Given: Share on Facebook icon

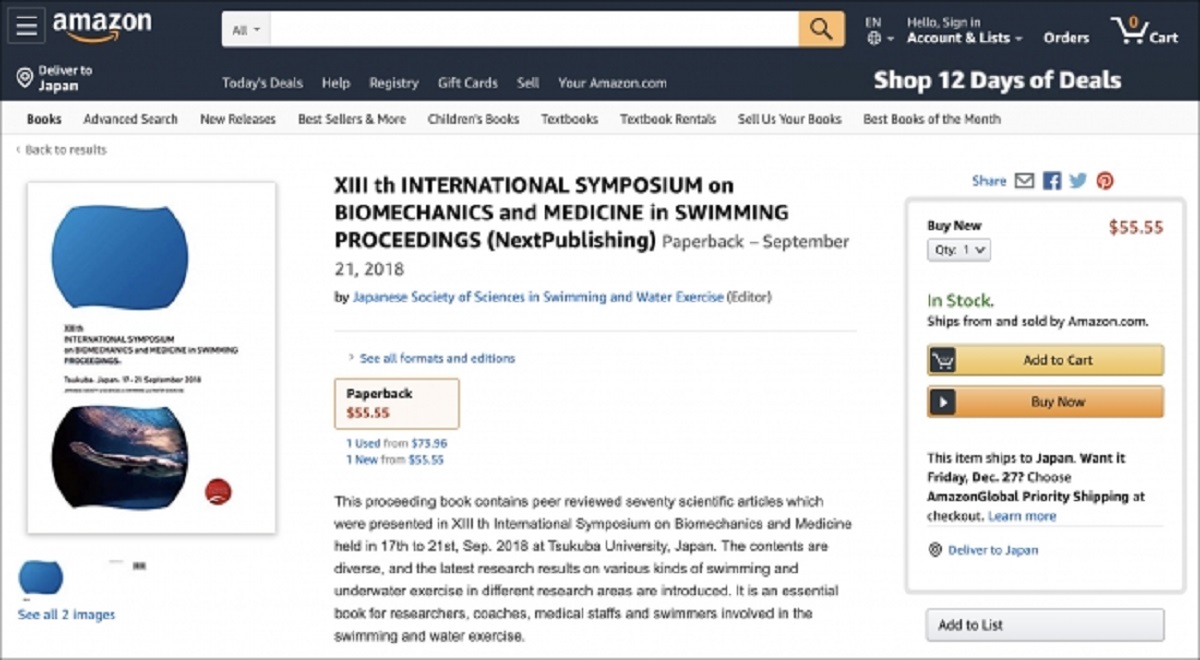Looking at the screenshot, I should (1052, 181).
